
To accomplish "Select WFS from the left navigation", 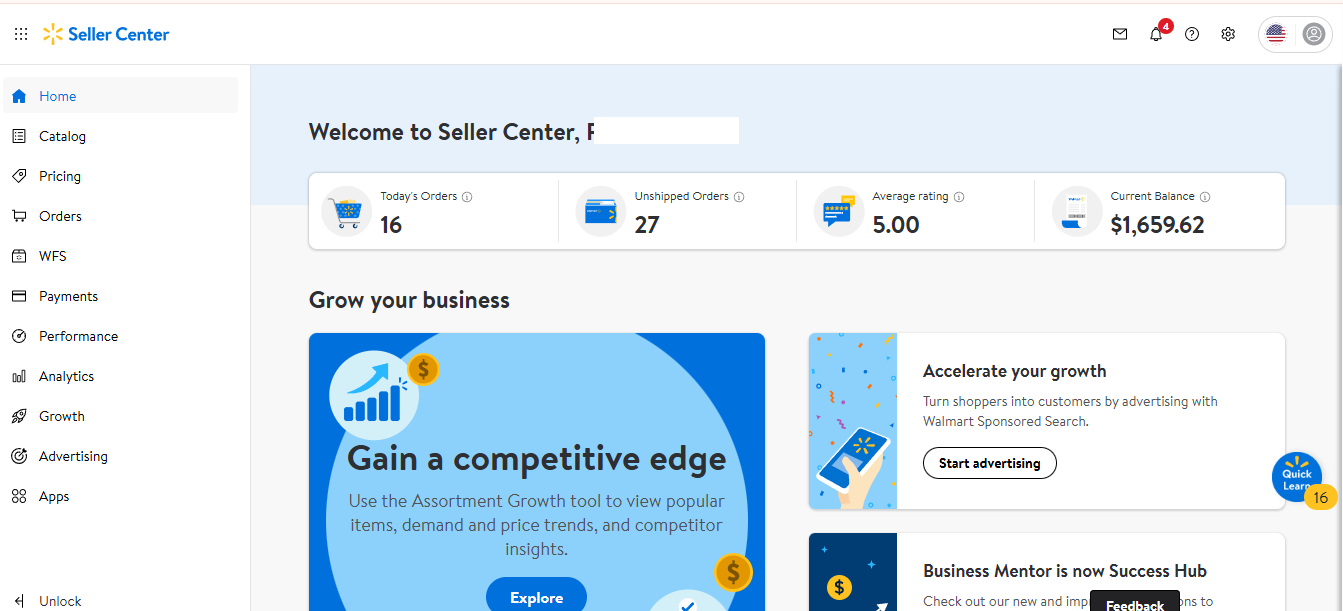I will click(52, 256).
